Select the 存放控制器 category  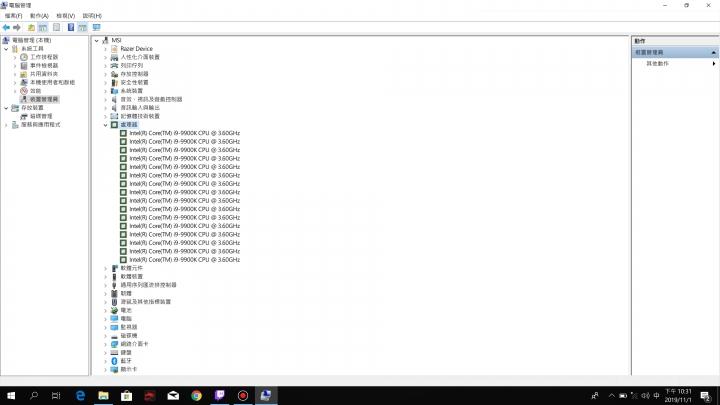point(134,74)
